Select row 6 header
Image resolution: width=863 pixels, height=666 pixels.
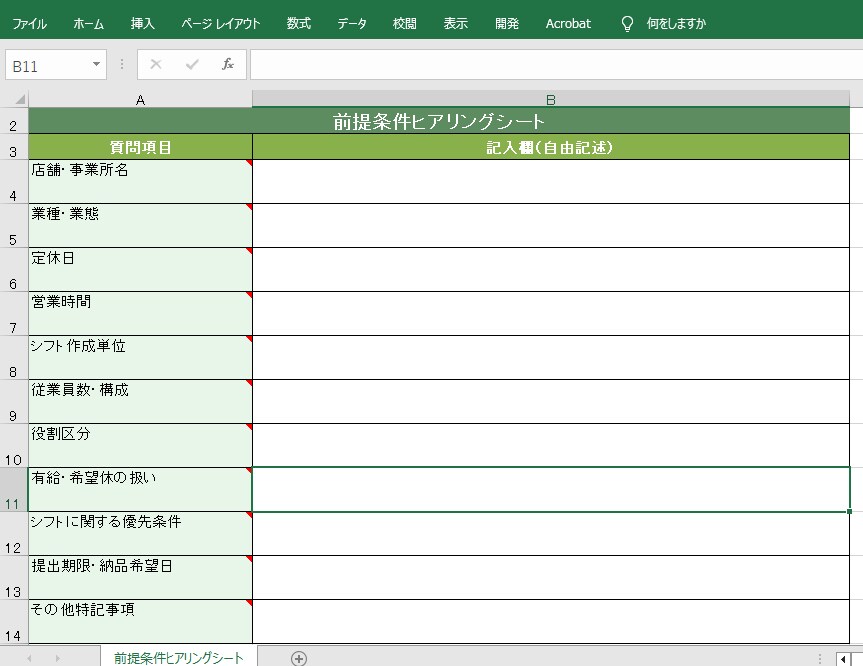[14, 270]
